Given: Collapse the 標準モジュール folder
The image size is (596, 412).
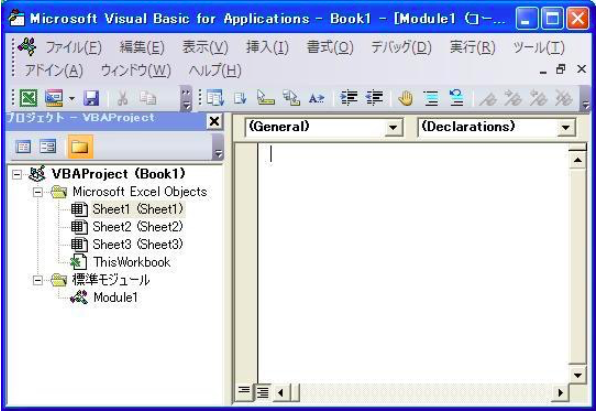Looking at the screenshot, I should tap(38, 280).
